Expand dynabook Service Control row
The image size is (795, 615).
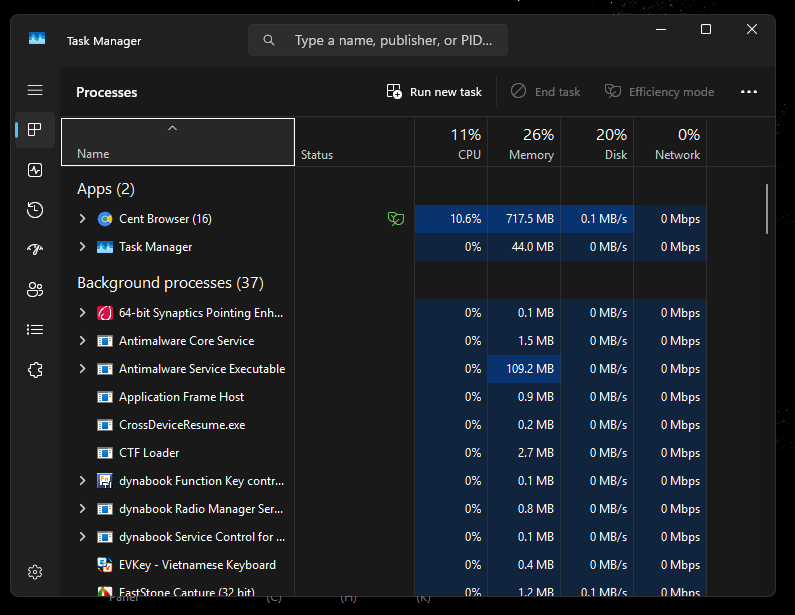pyautogui.click(x=82, y=536)
